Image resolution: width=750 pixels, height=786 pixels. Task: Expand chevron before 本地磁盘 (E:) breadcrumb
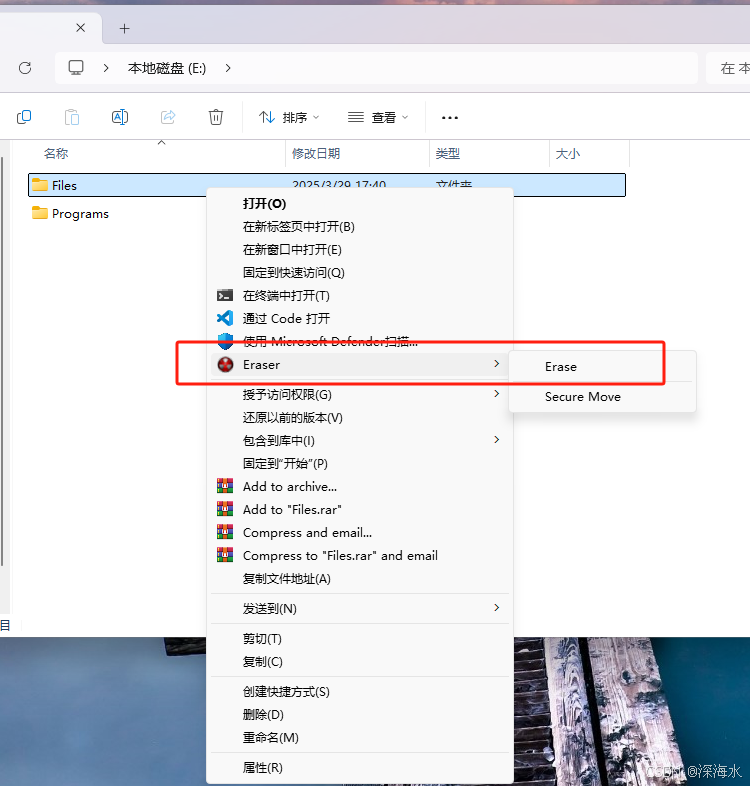click(x=106, y=68)
